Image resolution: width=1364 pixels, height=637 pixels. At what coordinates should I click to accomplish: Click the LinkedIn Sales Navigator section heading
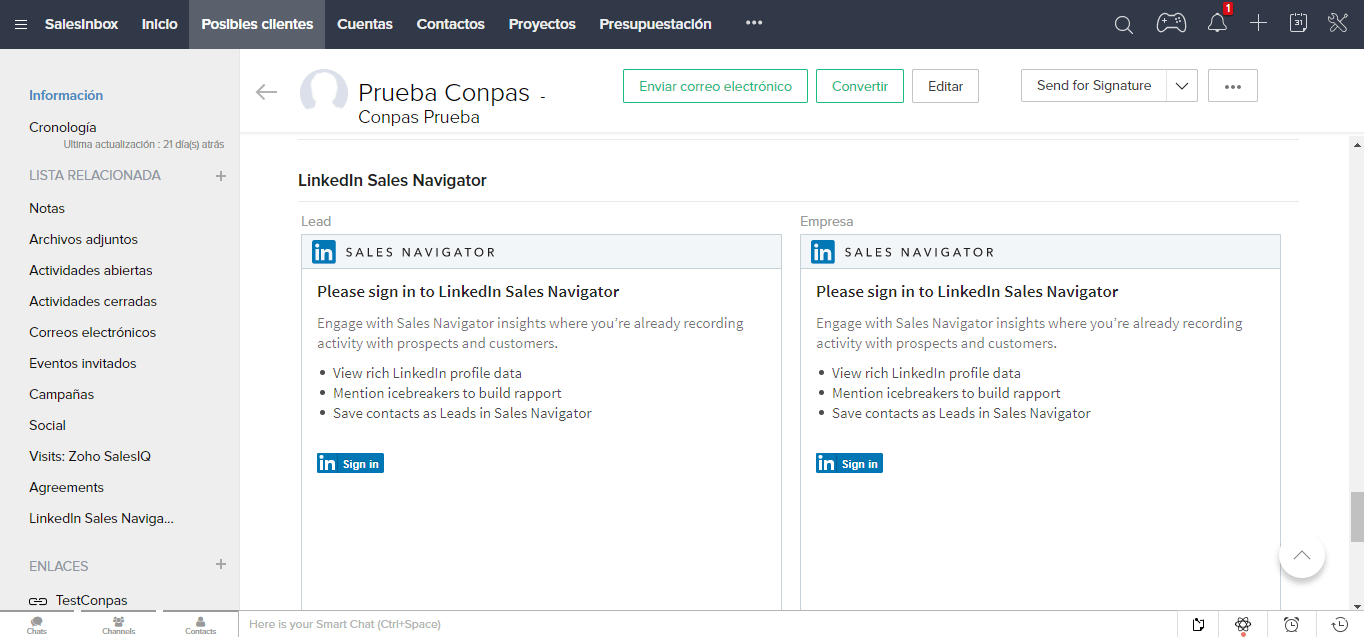392,180
